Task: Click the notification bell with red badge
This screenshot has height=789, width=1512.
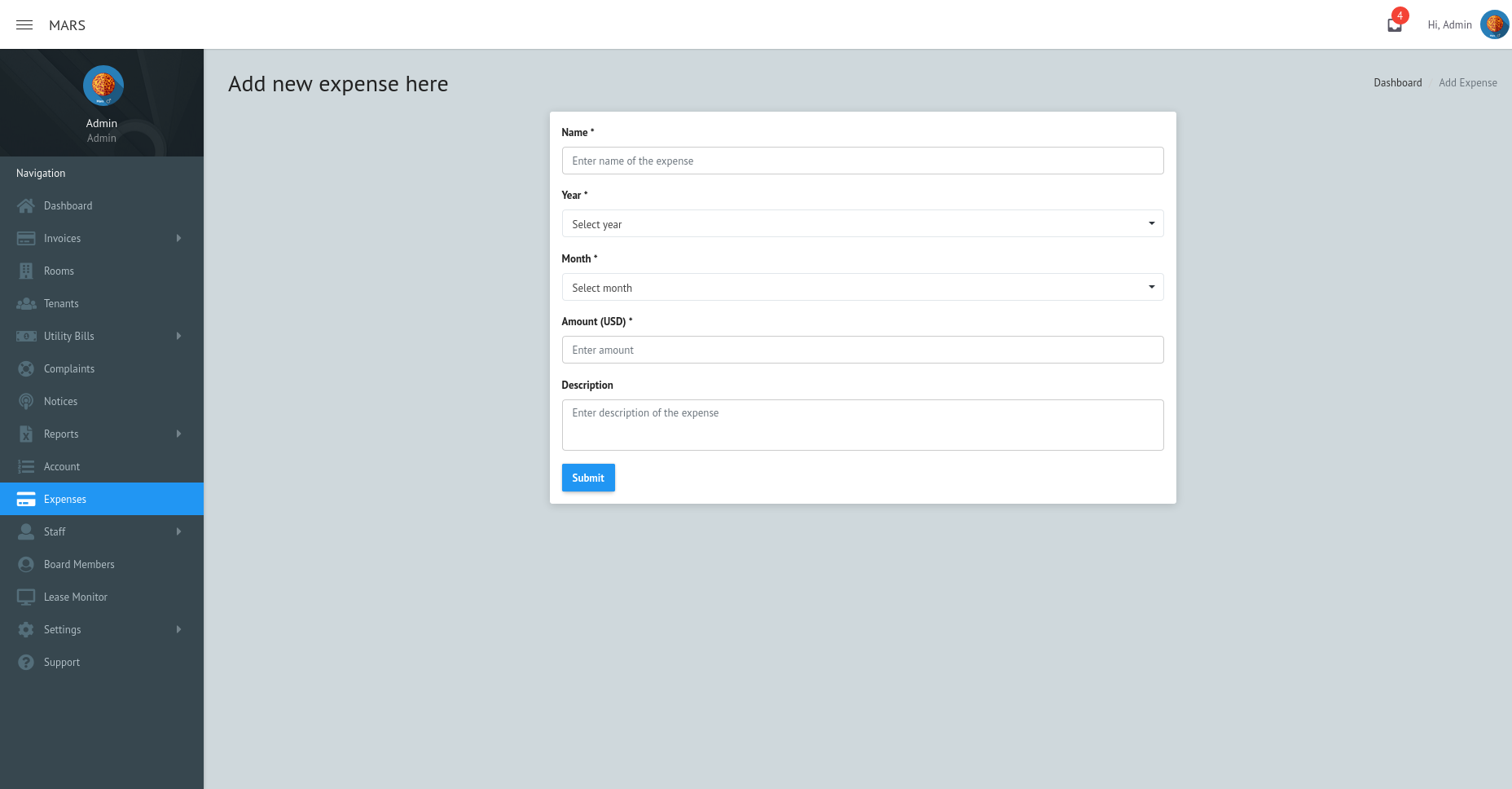Action: (x=1393, y=24)
